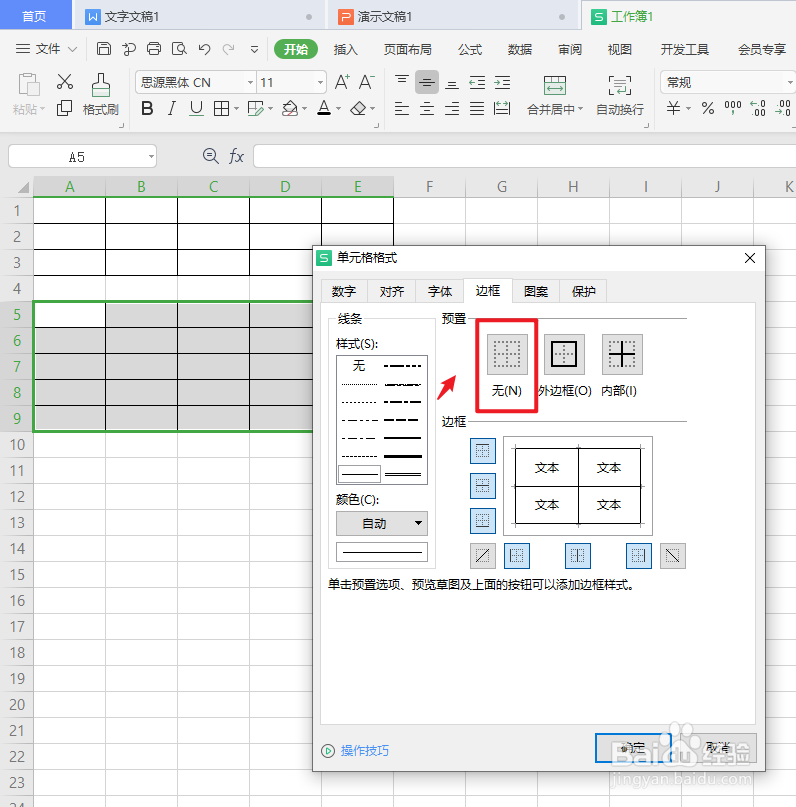Click the Auto Wrap (自动换行) icon
This screenshot has height=807, width=796.
620,85
